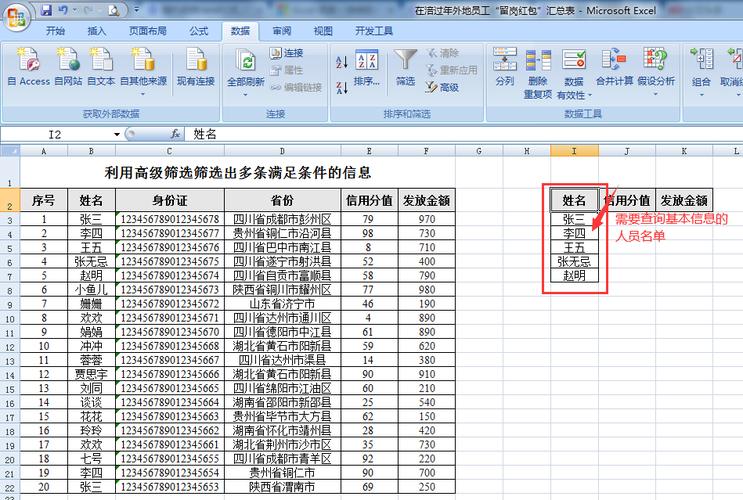Open print preview from quick access toolbar
The height and width of the screenshot is (500, 743).
click(x=114, y=10)
